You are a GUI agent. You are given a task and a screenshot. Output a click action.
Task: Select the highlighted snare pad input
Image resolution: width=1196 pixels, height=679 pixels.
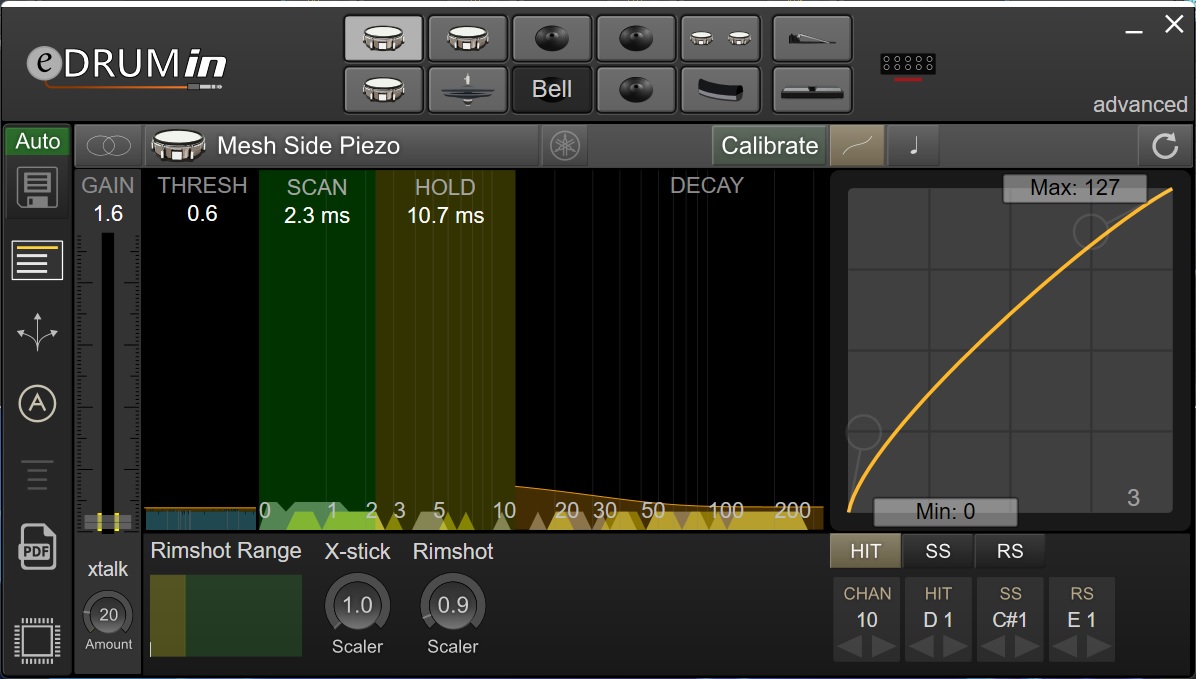(x=383, y=38)
